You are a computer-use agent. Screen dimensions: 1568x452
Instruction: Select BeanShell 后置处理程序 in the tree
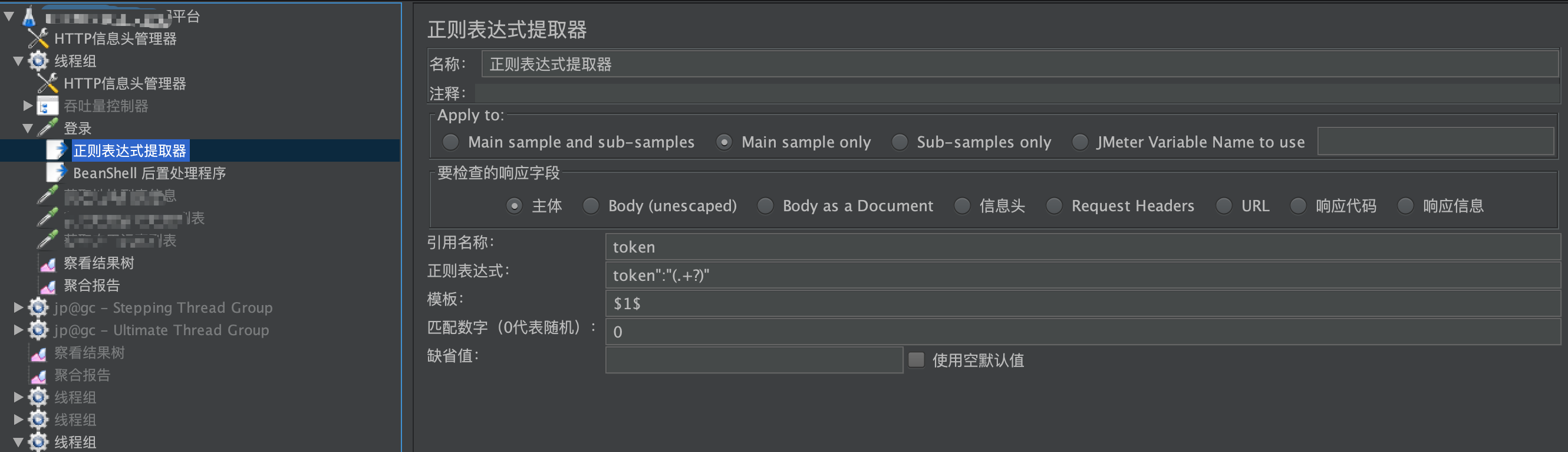point(150,173)
